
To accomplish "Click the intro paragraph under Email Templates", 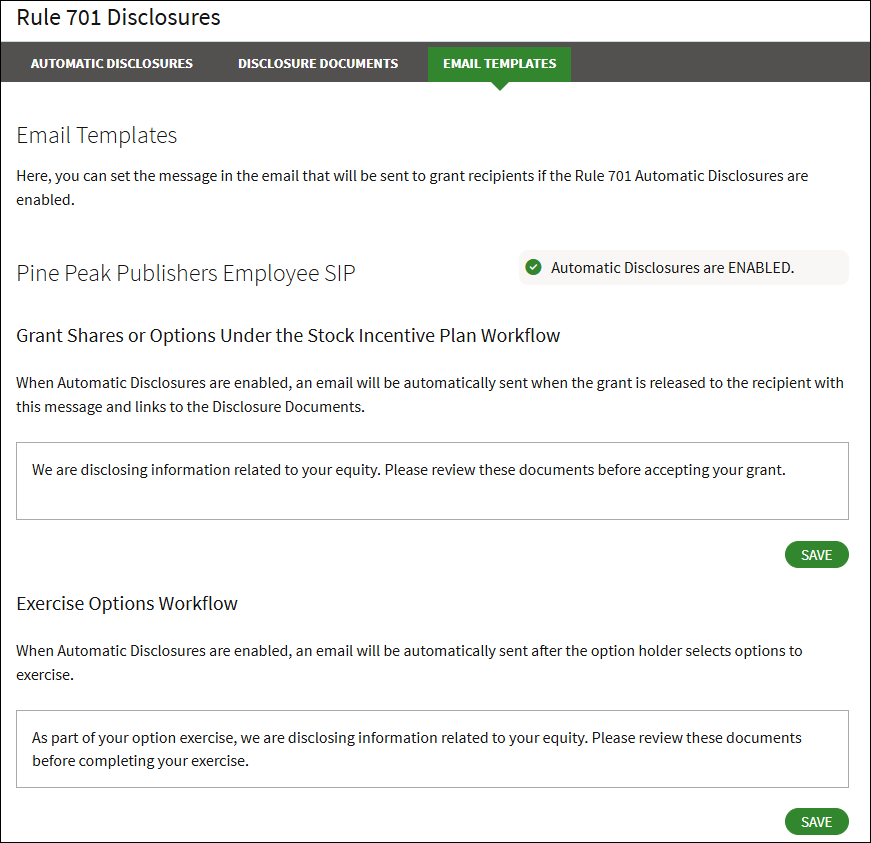I will point(412,187).
